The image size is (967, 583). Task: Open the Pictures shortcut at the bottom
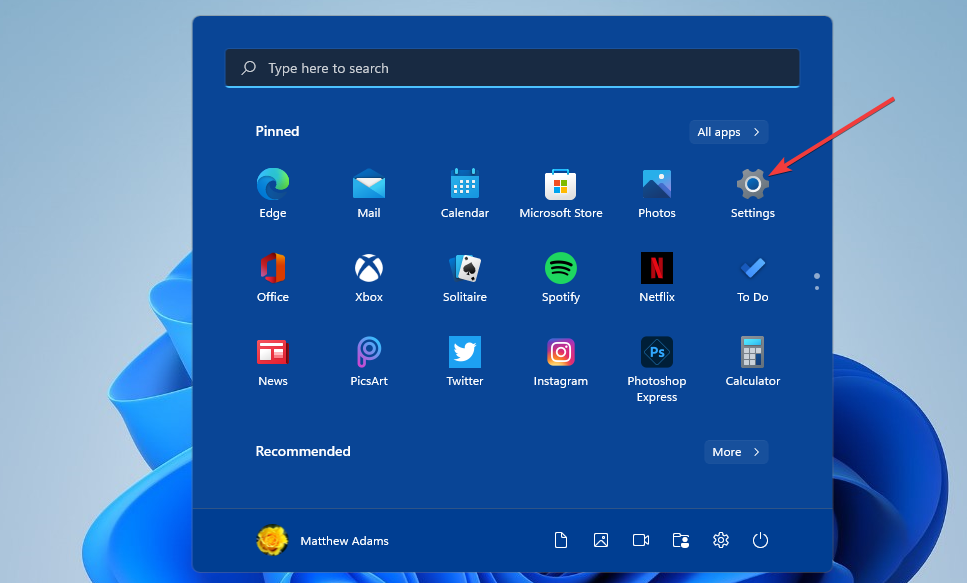(x=601, y=540)
